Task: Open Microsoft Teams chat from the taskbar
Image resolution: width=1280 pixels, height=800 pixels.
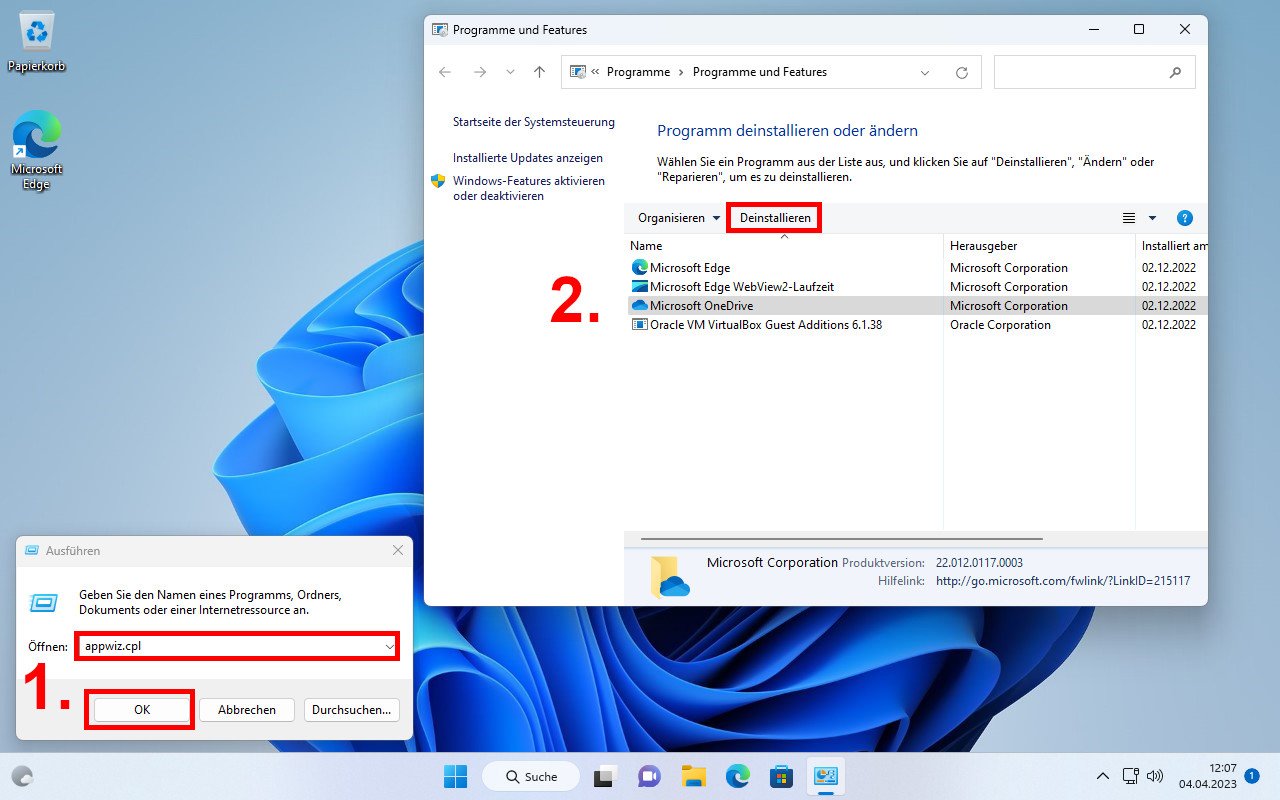Action: click(x=649, y=776)
